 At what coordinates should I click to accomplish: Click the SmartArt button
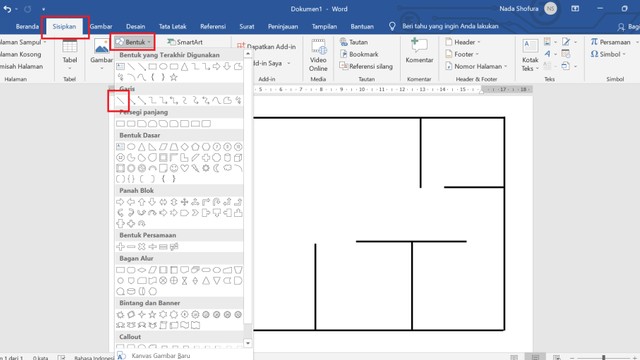coord(185,42)
